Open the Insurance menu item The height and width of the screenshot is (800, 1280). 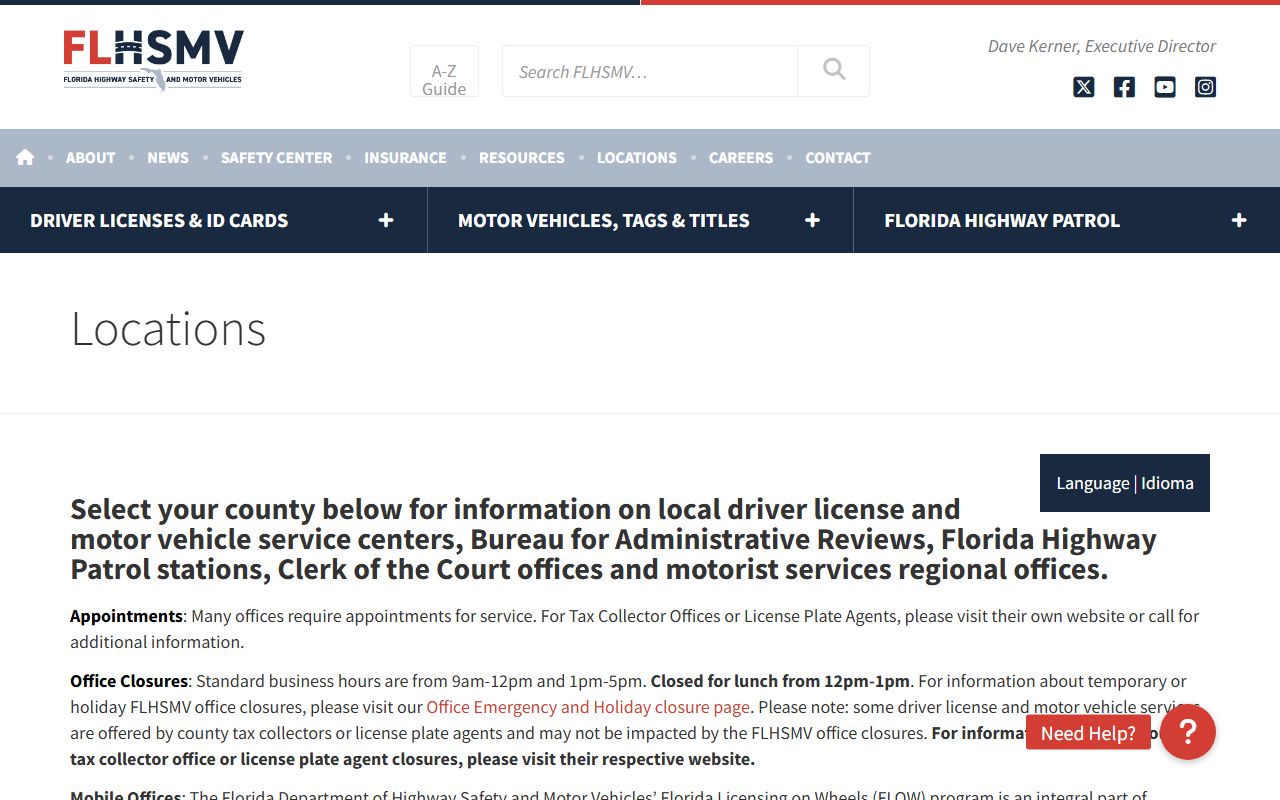pos(405,157)
